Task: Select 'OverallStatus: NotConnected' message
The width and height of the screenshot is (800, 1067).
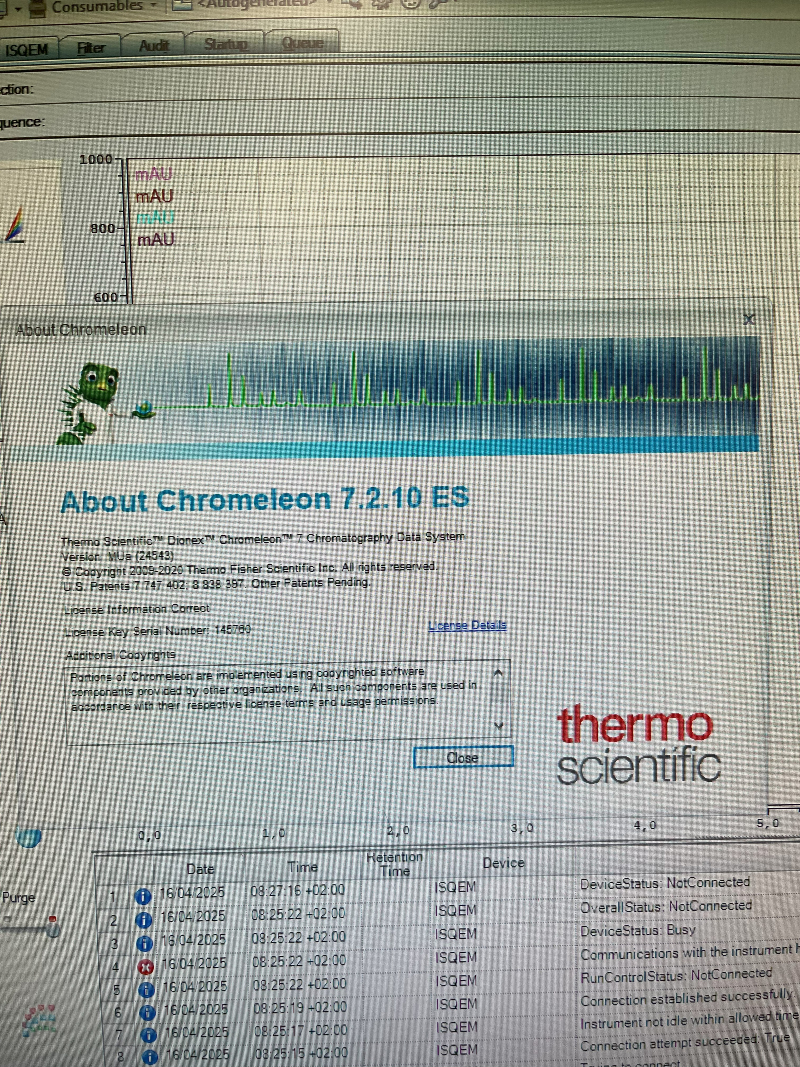Action: [x=666, y=906]
